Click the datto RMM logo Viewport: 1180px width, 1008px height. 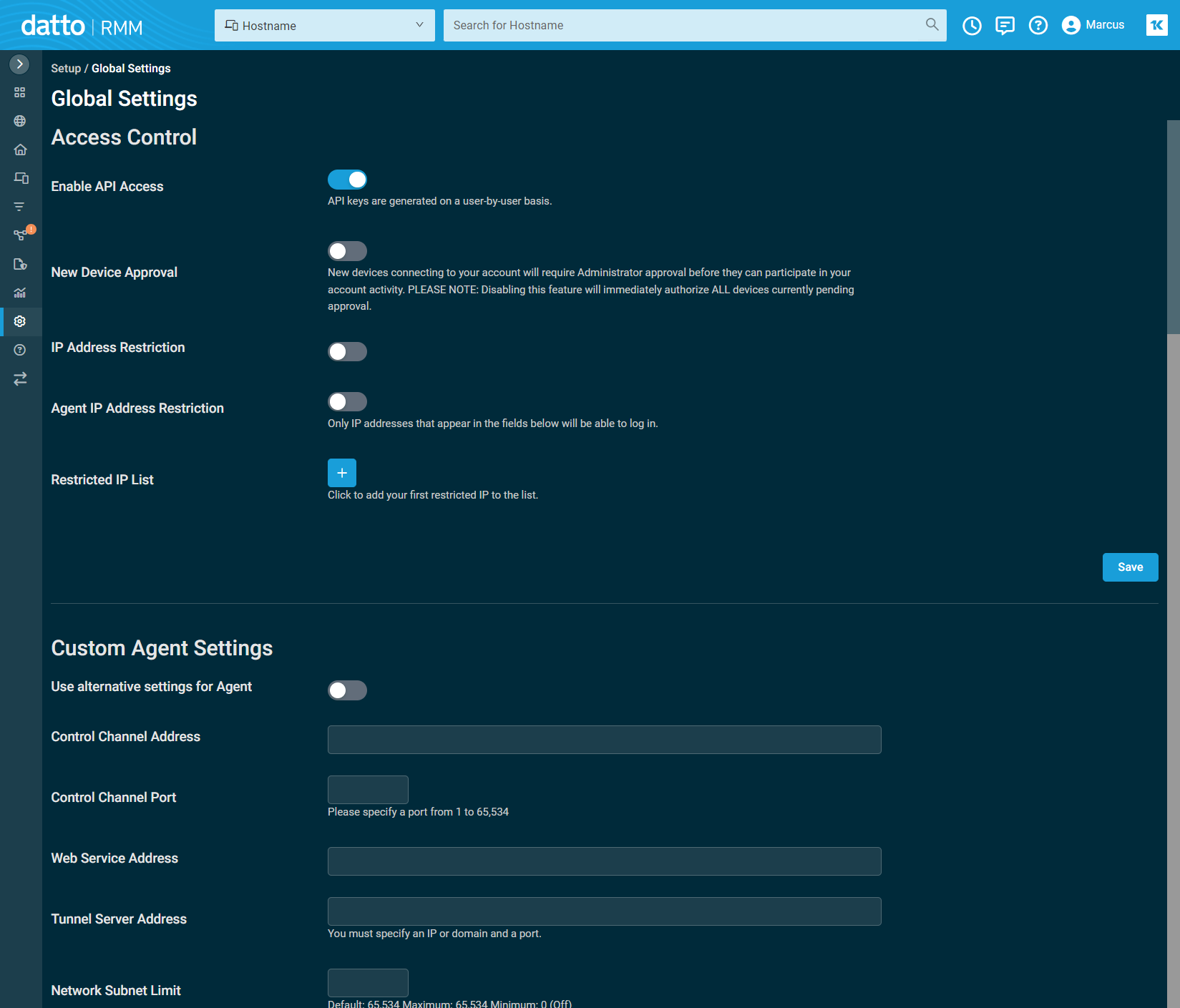pos(82,26)
